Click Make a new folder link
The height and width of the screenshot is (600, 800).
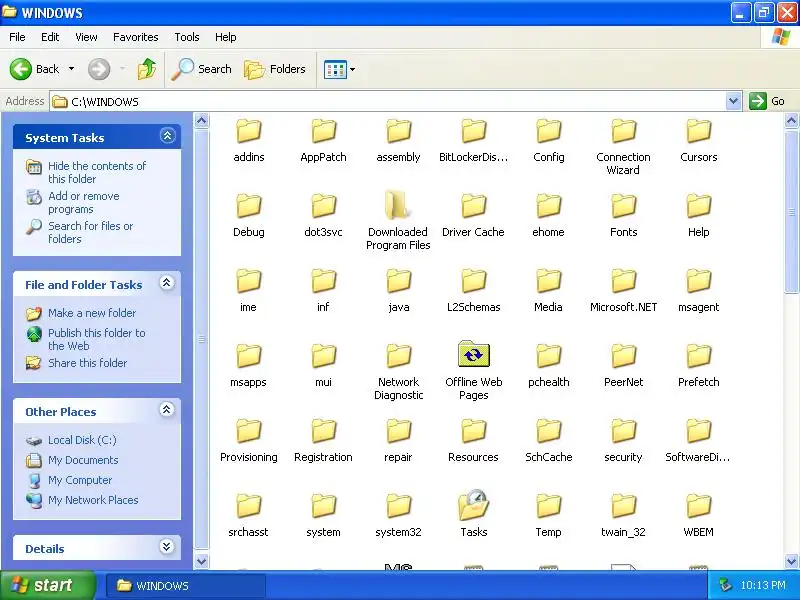click(x=92, y=313)
